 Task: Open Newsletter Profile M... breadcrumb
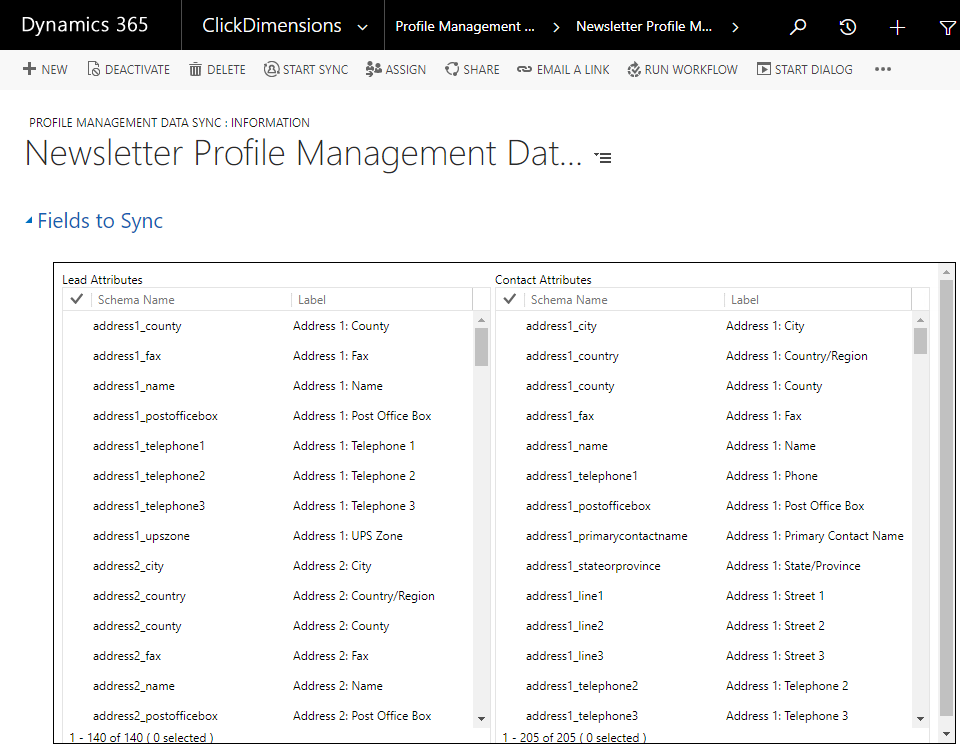pos(644,26)
